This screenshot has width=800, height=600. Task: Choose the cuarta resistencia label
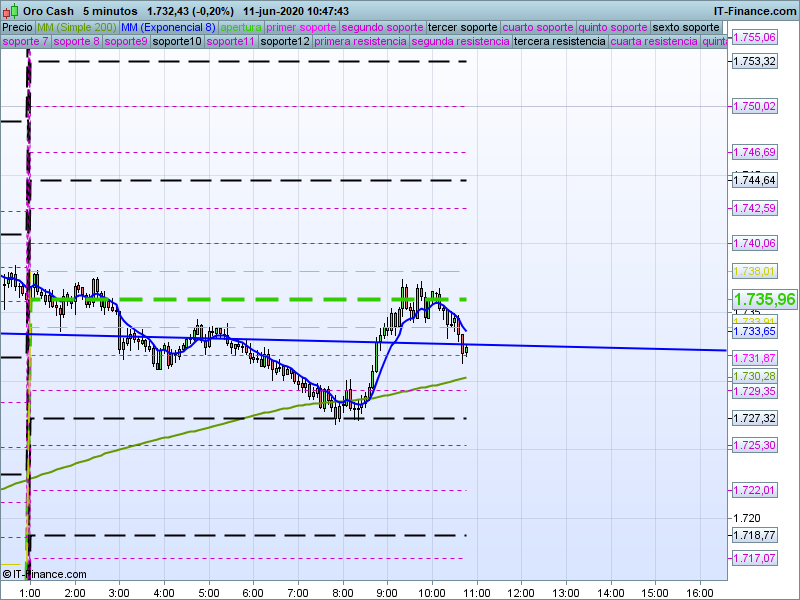[654, 42]
